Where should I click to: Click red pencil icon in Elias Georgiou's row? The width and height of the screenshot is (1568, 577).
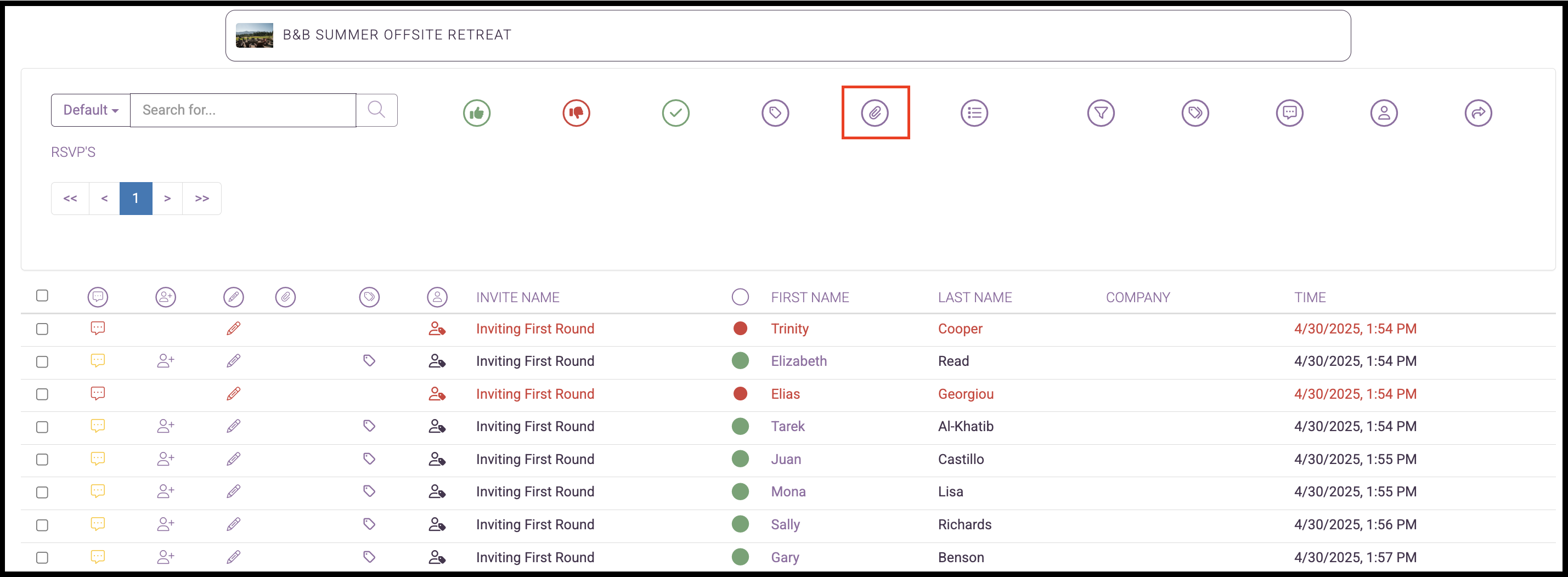(234, 394)
